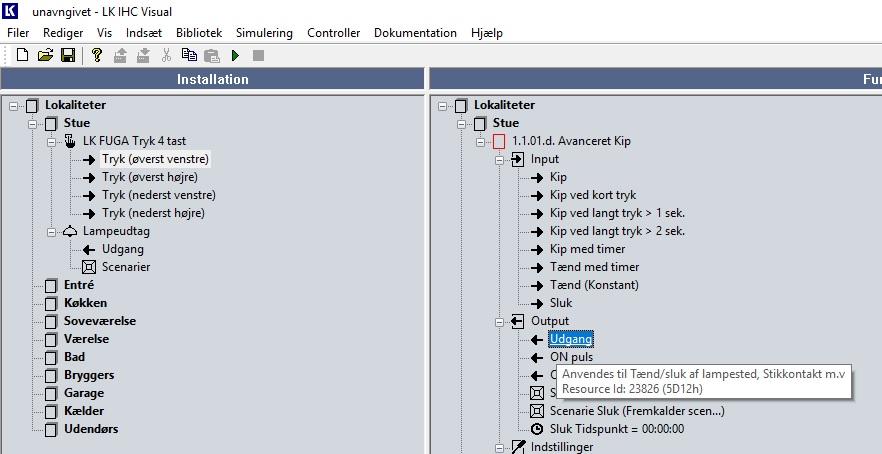The width and height of the screenshot is (882, 454).
Task: Collapse the Output group in function tree
Action: [499, 321]
